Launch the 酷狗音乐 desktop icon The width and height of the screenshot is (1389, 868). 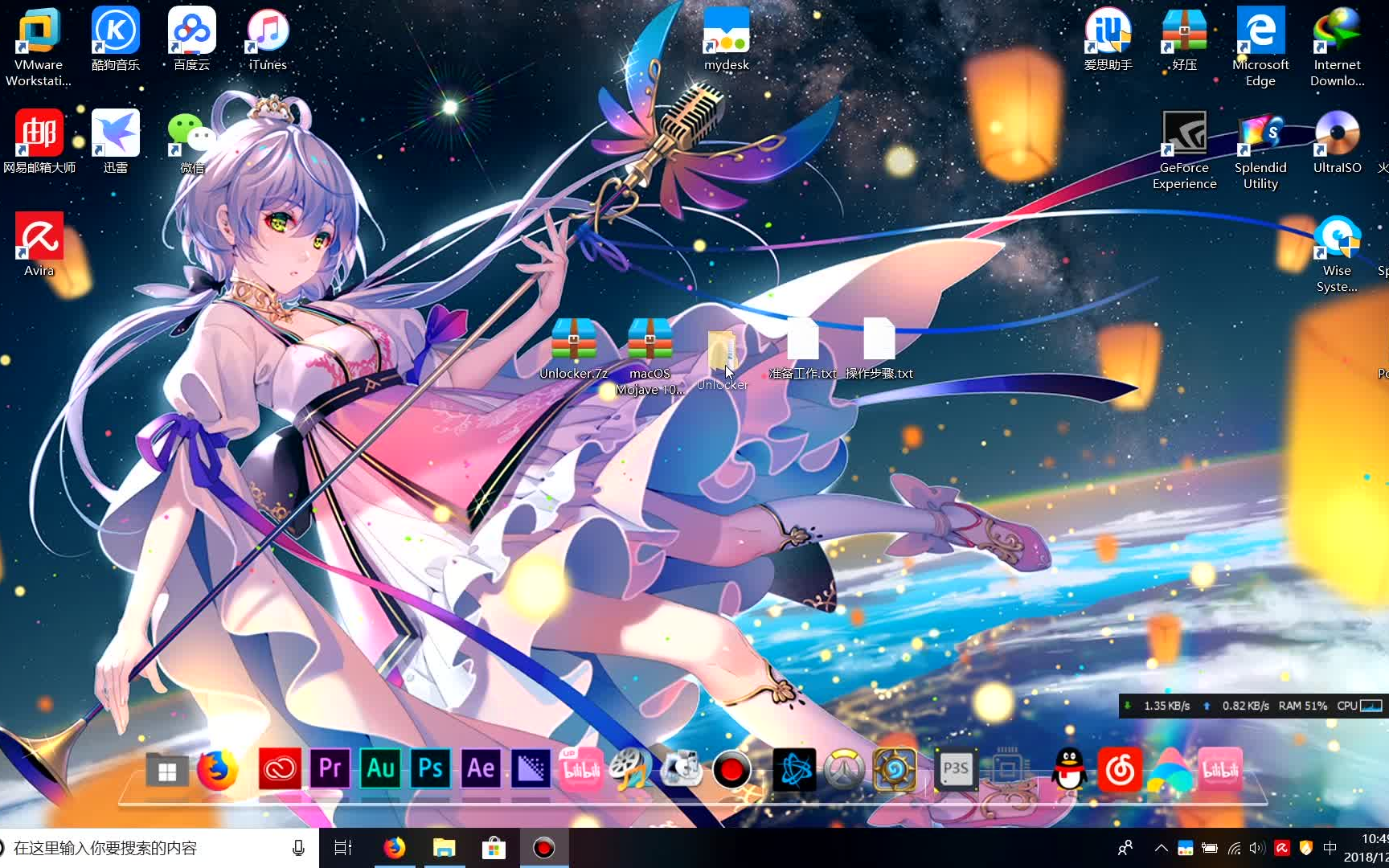pyautogui.click(x=116, y=39)
